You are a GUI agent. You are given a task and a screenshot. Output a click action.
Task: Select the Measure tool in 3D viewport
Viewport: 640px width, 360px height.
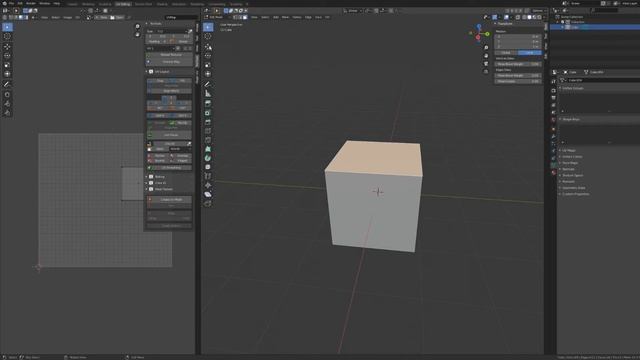[x=208, y=93]
